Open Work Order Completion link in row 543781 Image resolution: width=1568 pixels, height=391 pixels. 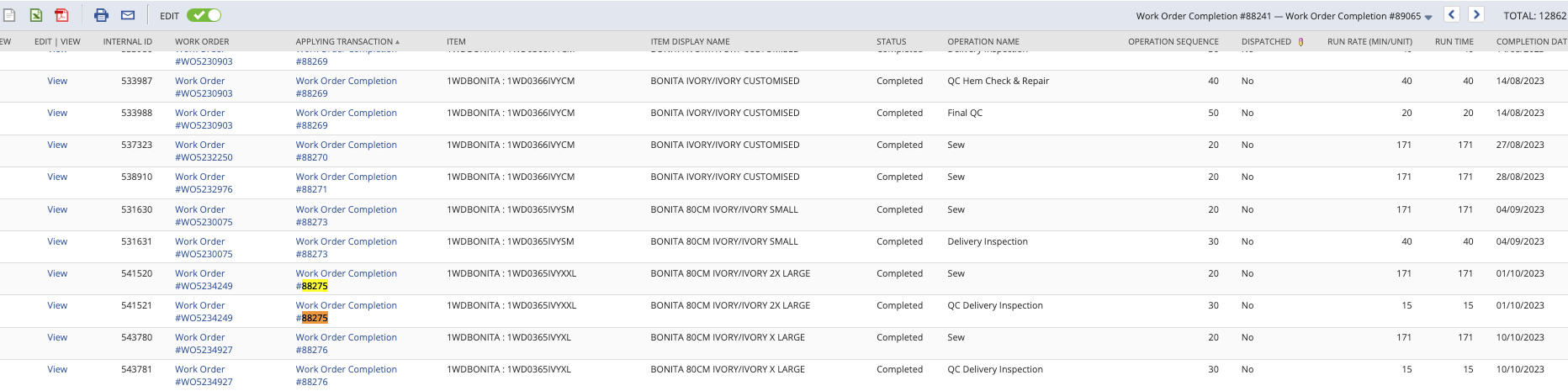tap(346, 376)
